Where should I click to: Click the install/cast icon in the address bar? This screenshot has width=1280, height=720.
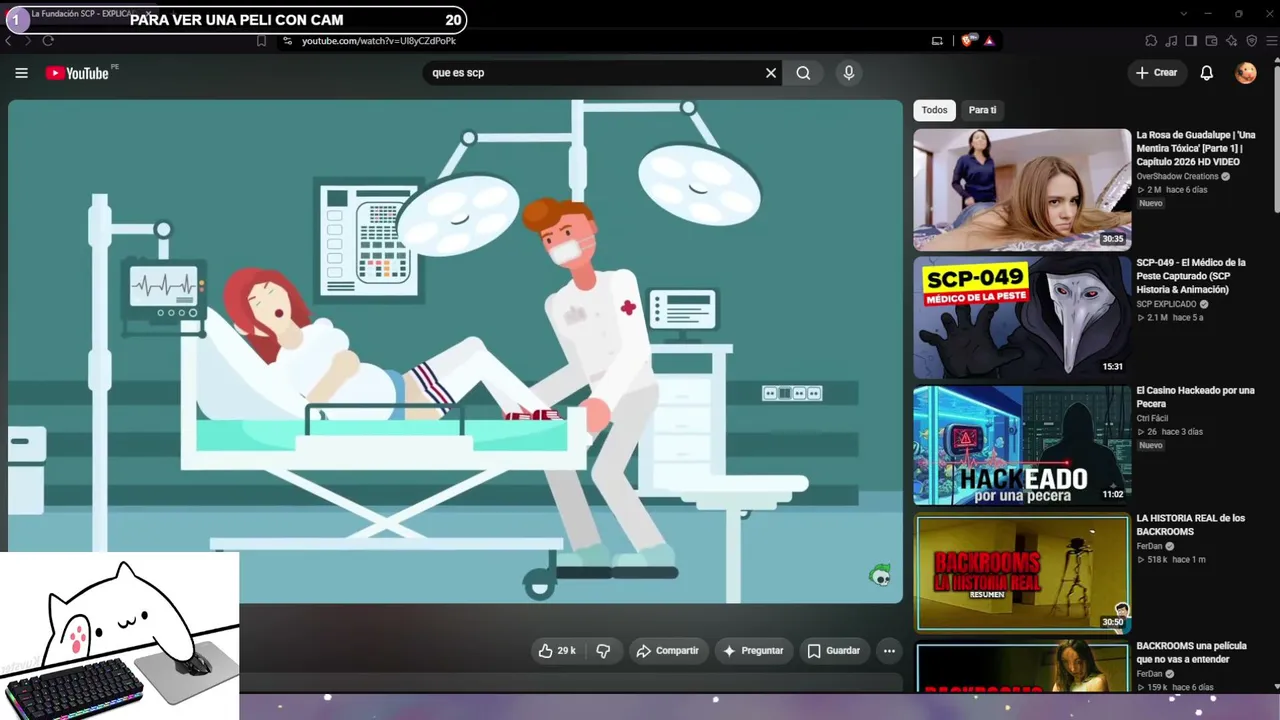pos(937,41)
